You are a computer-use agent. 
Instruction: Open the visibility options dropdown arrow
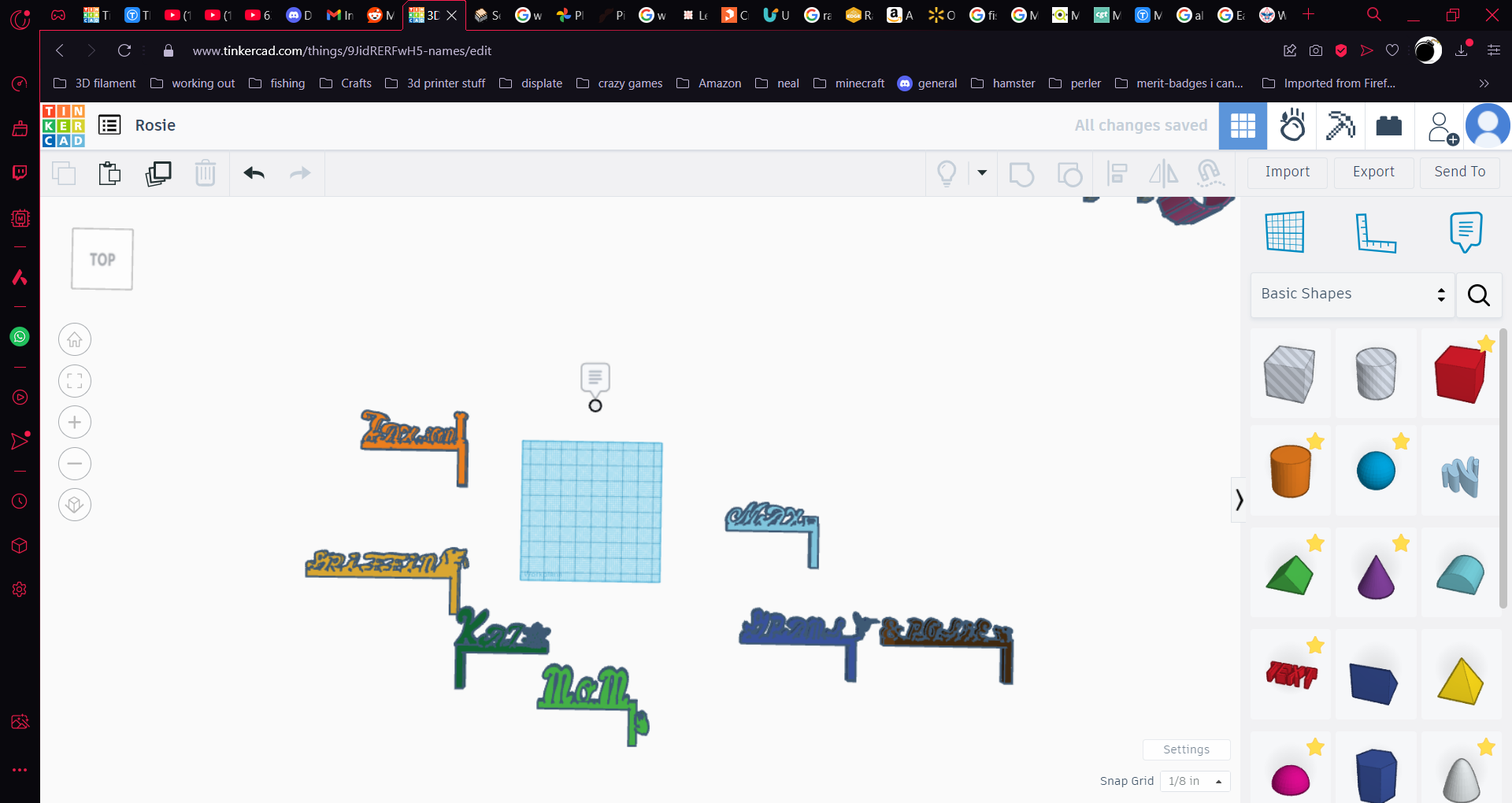pyautogui.click(x=982, y=173)
